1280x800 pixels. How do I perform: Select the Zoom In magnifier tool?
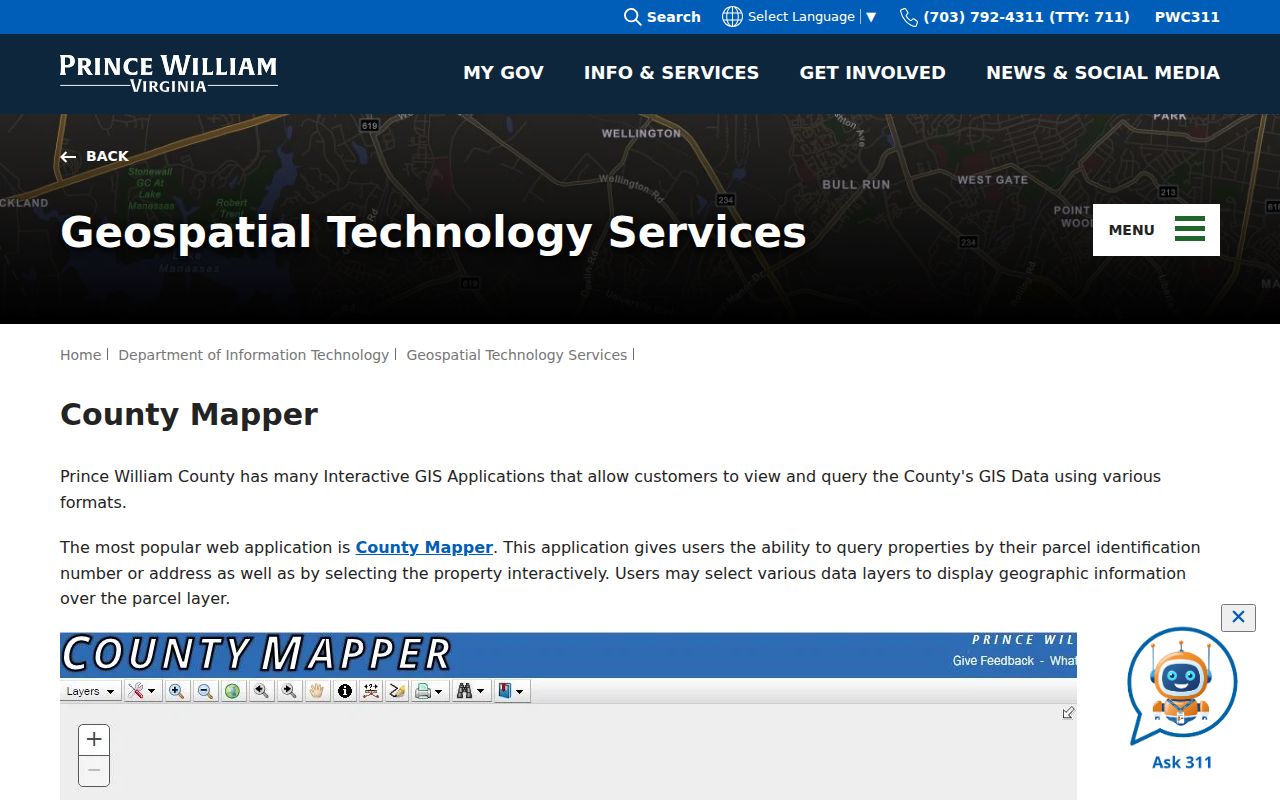[177, 691]
